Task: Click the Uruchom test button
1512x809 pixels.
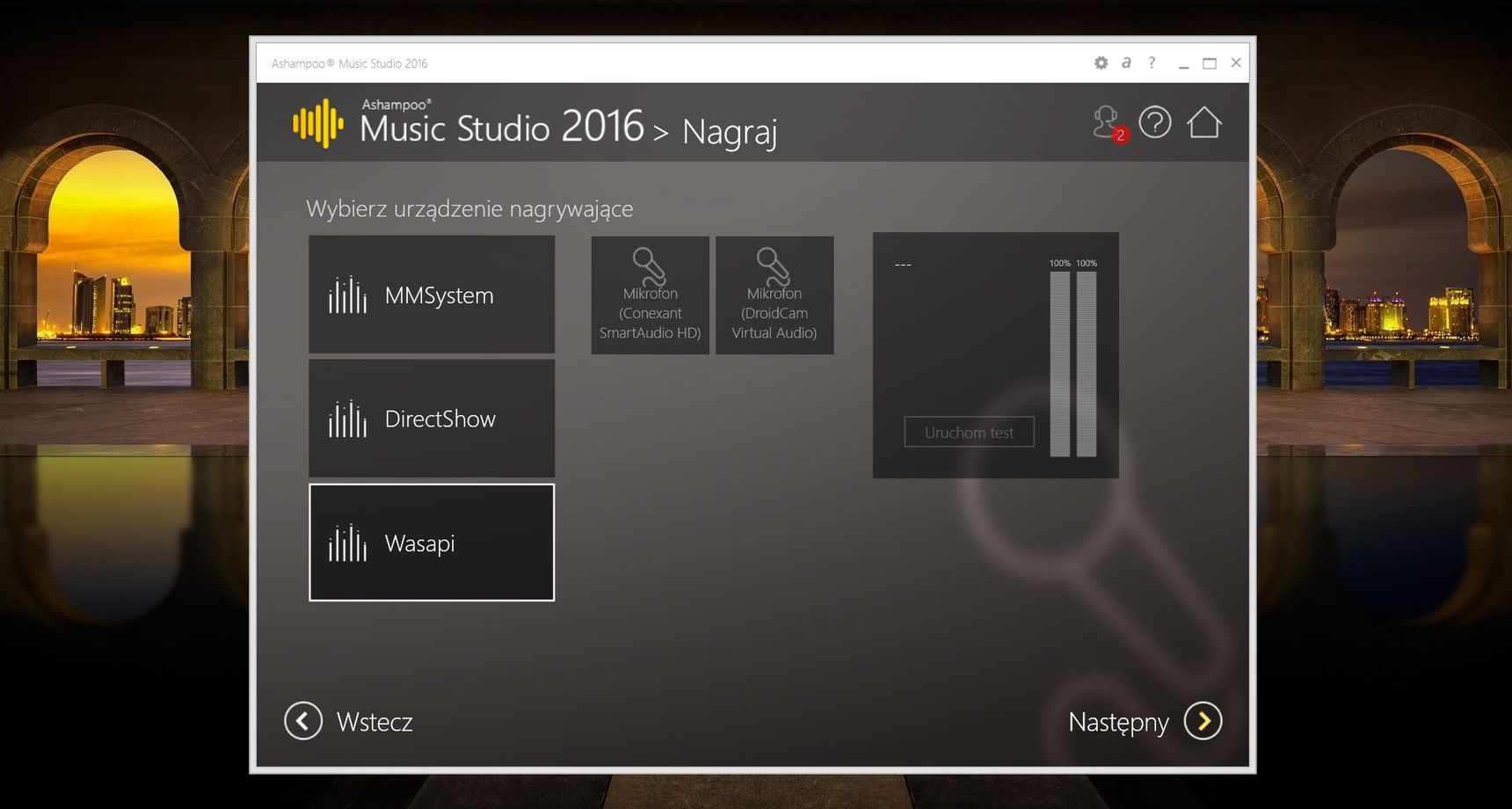Action: click(x=969, y=432)
